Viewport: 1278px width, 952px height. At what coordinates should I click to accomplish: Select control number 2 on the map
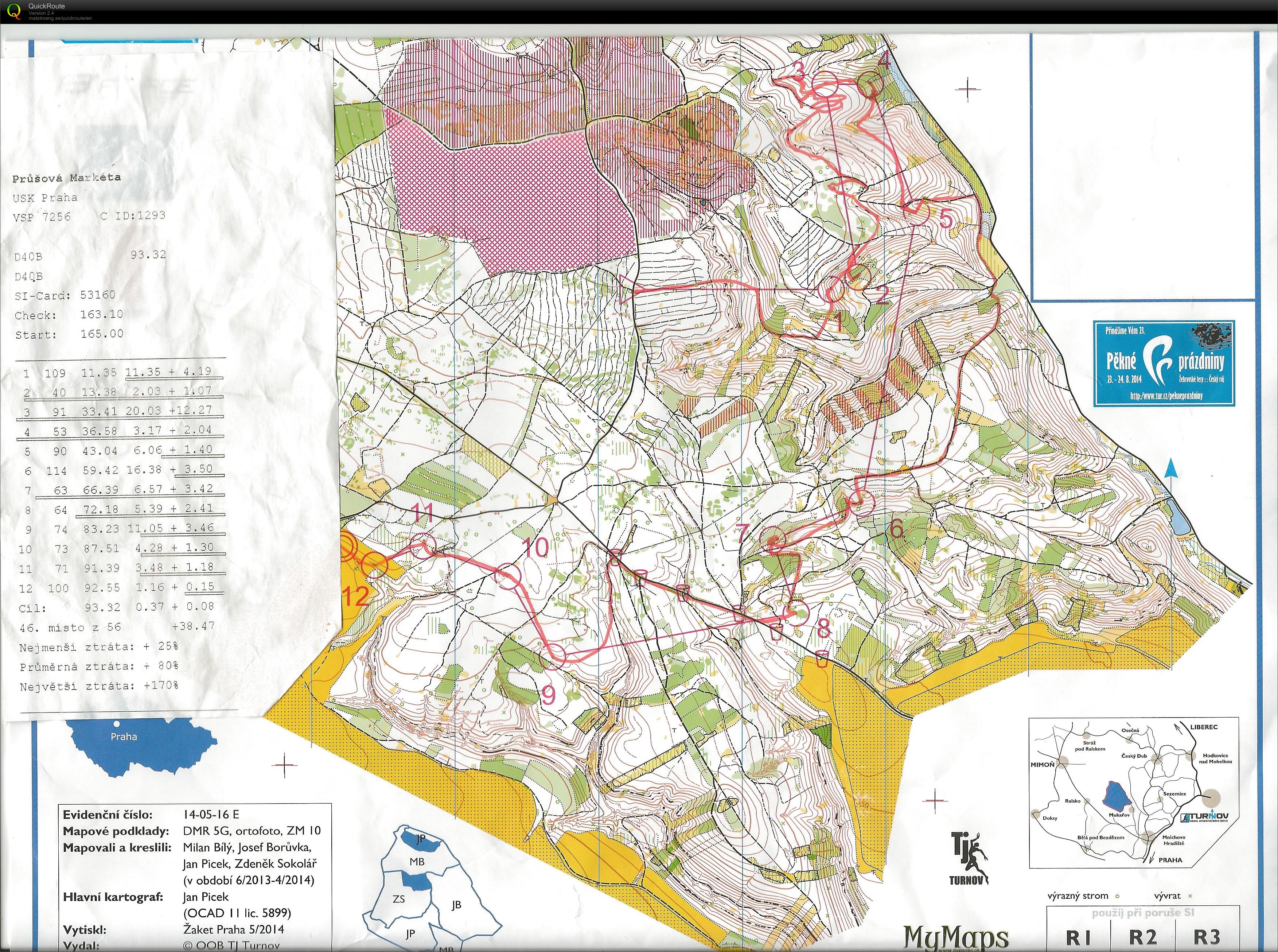pos(882,295)
